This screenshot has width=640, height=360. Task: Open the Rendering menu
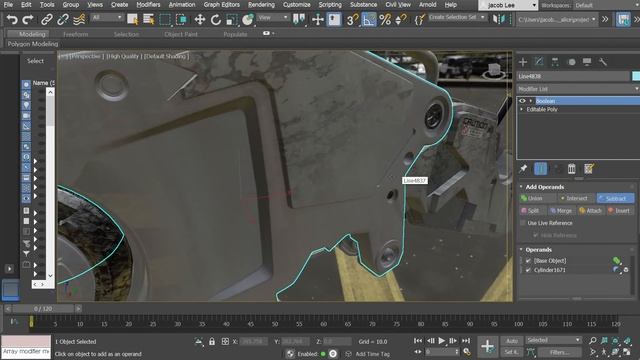tap(261, 5)
